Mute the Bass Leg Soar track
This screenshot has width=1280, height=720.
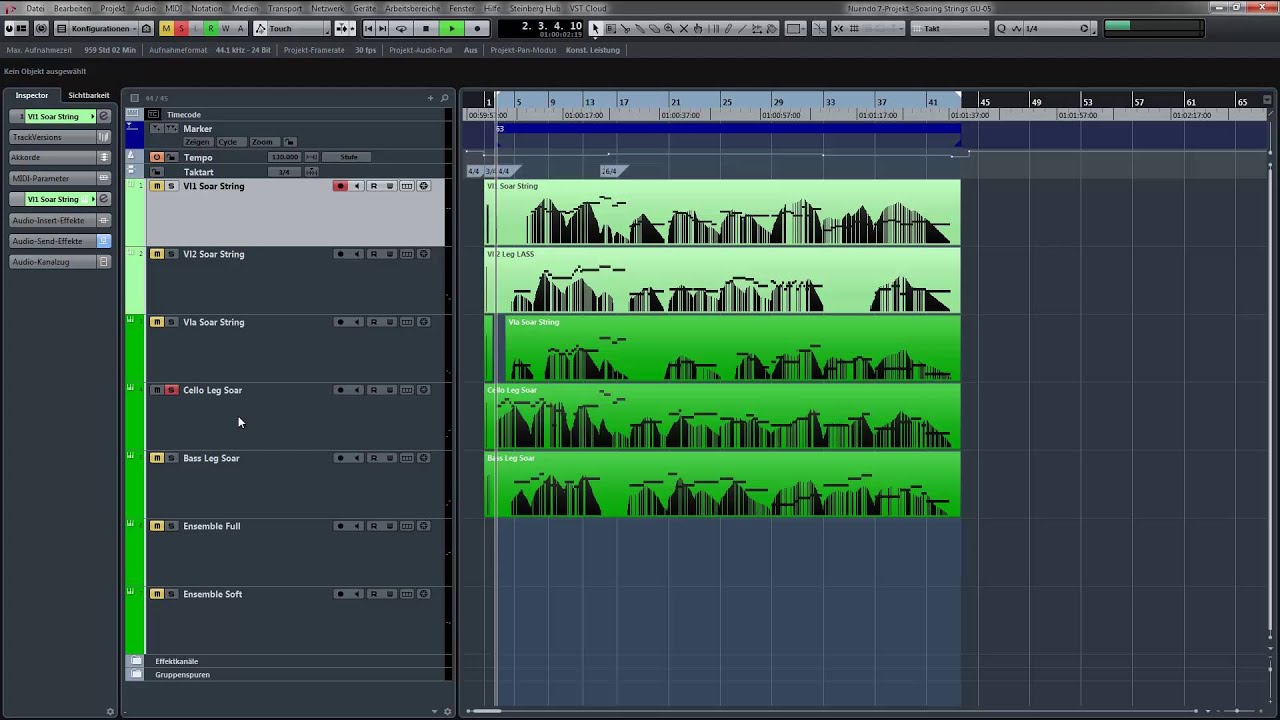pos(157,458)
